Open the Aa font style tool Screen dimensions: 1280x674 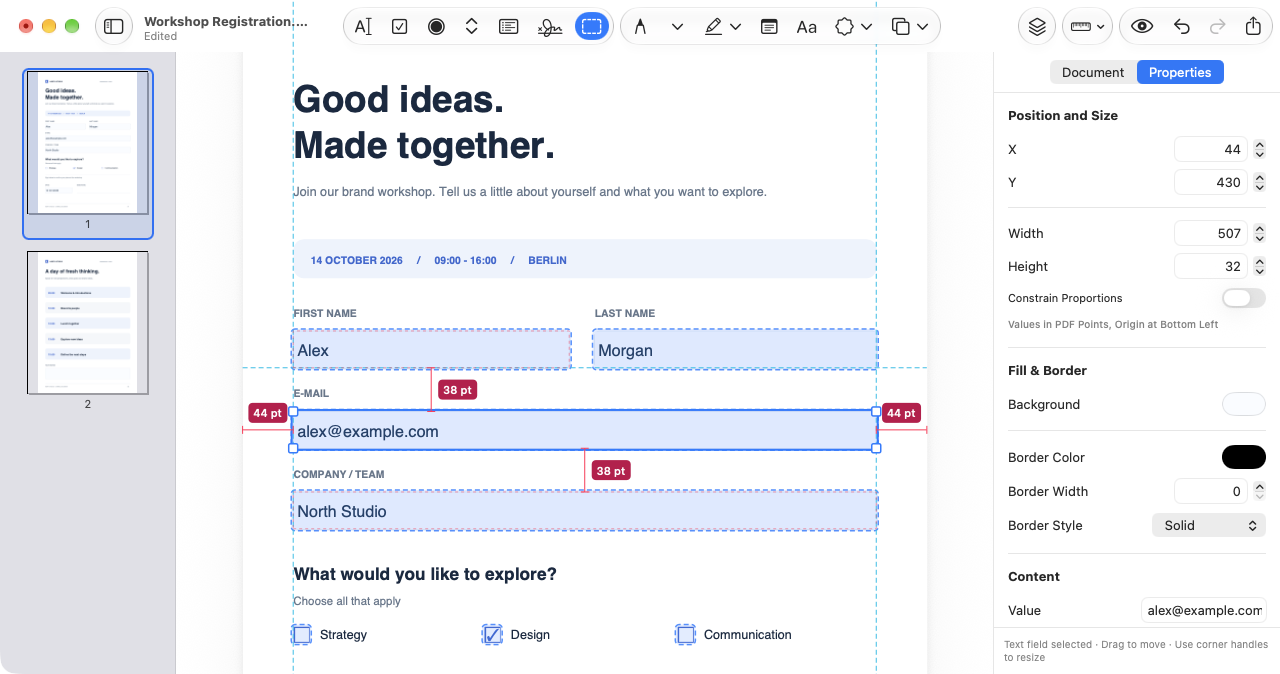coord(807,27)
